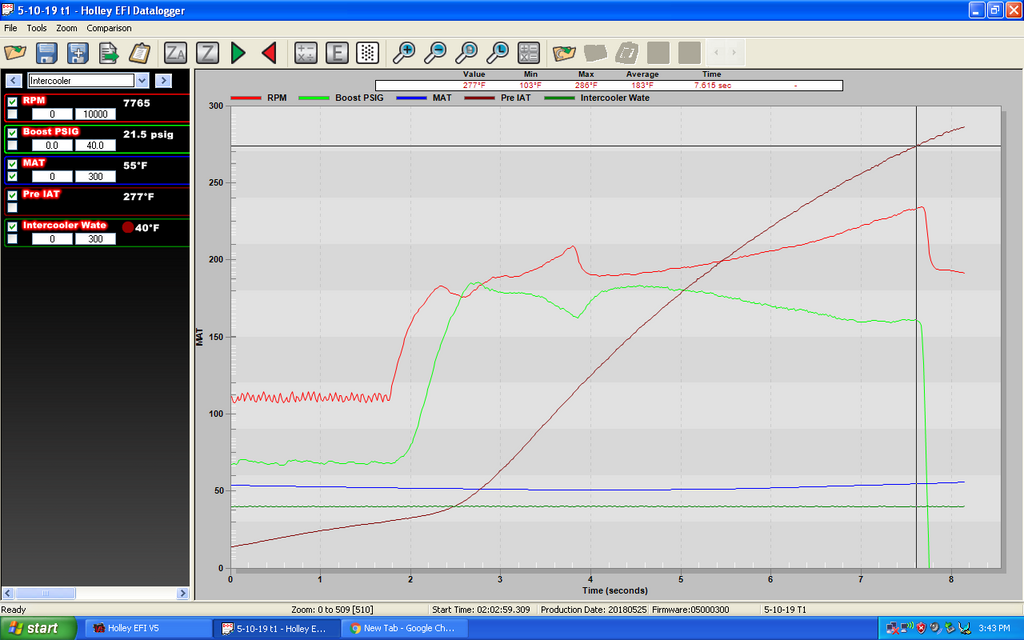Click the zoom out magnifier icon

[435, 53]
